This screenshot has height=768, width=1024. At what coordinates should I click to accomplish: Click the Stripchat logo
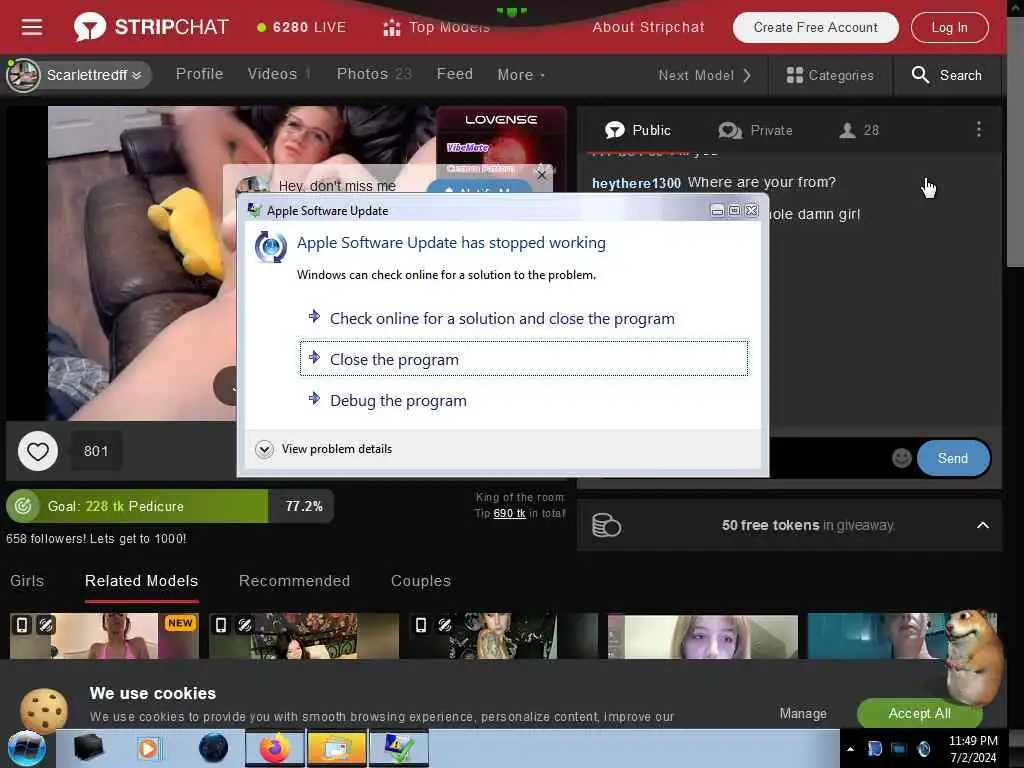click(152, 27)
